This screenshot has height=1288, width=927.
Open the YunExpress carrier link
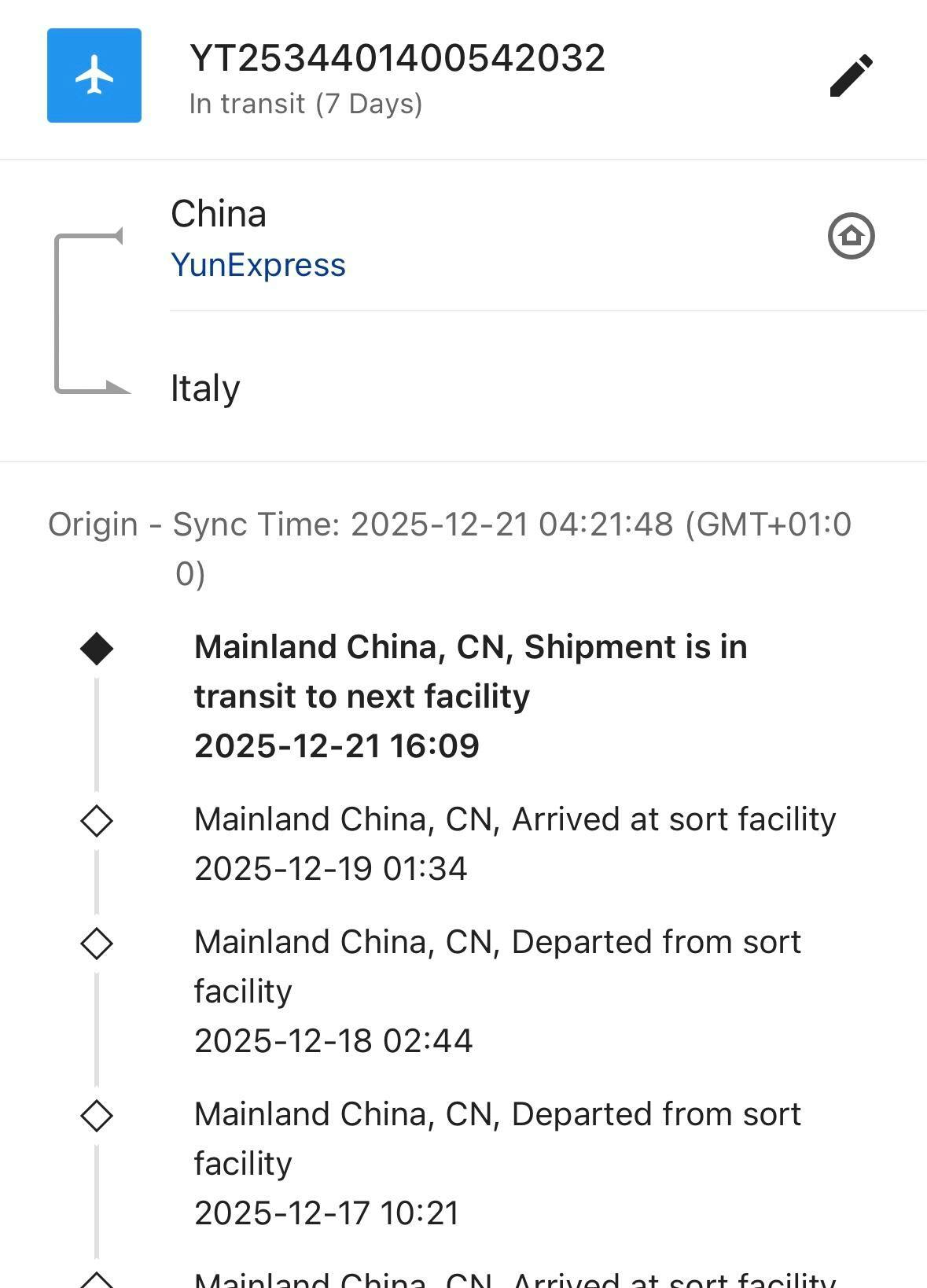[258, 265]
